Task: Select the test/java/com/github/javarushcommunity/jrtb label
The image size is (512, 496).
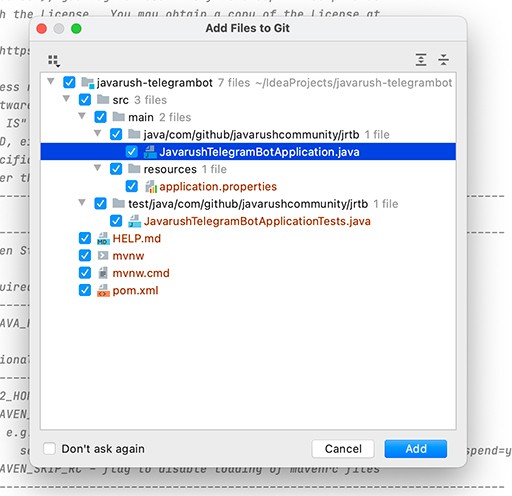Action: [x=248, y=204]
